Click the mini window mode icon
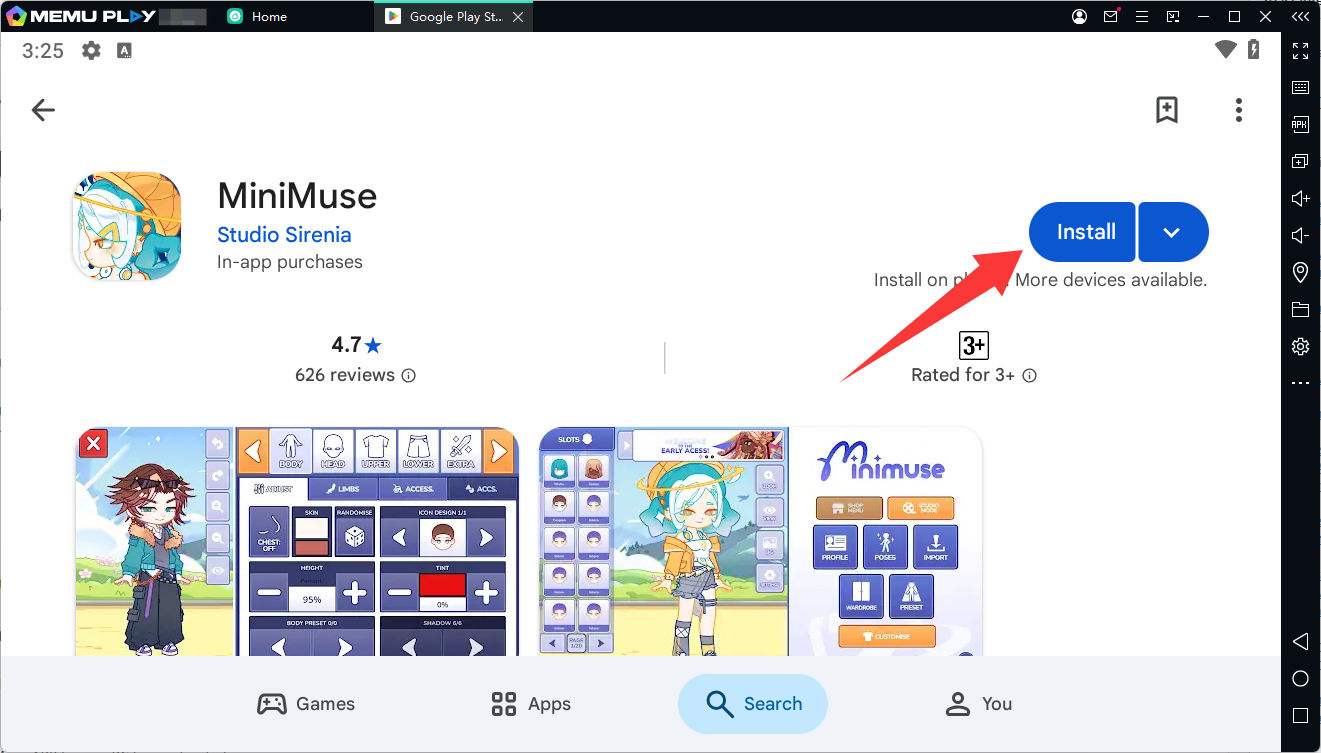The image size is (1321, 753). (1173, 16)
